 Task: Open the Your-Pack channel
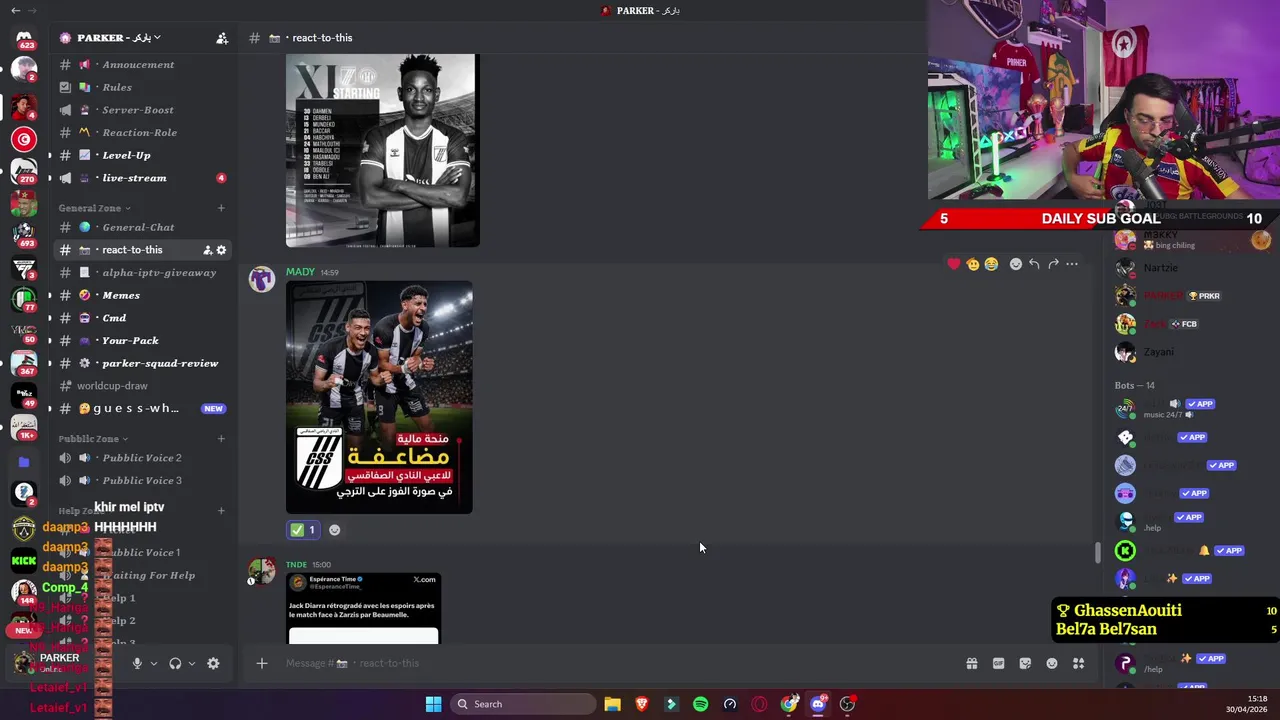[142, 341]
